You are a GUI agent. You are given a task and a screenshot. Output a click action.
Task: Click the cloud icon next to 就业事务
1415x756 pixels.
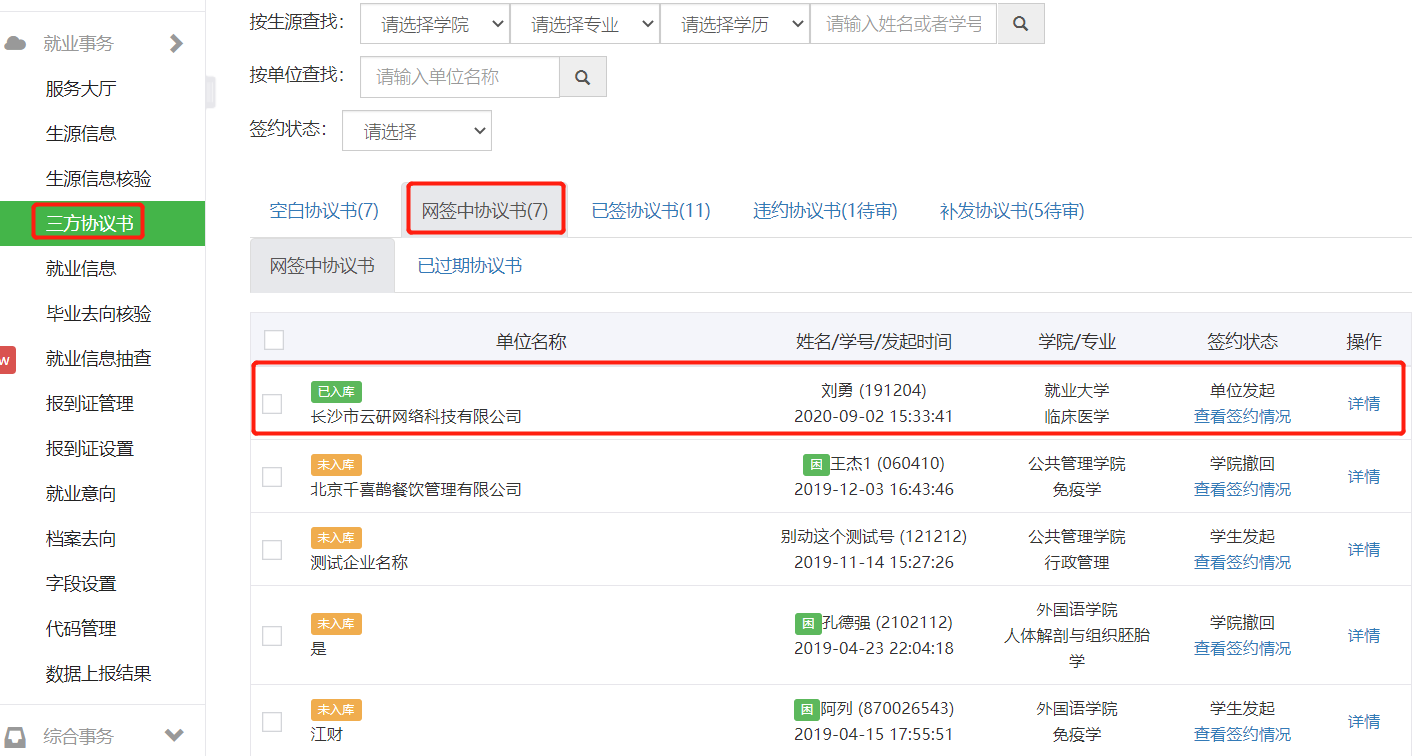(15, 43)
